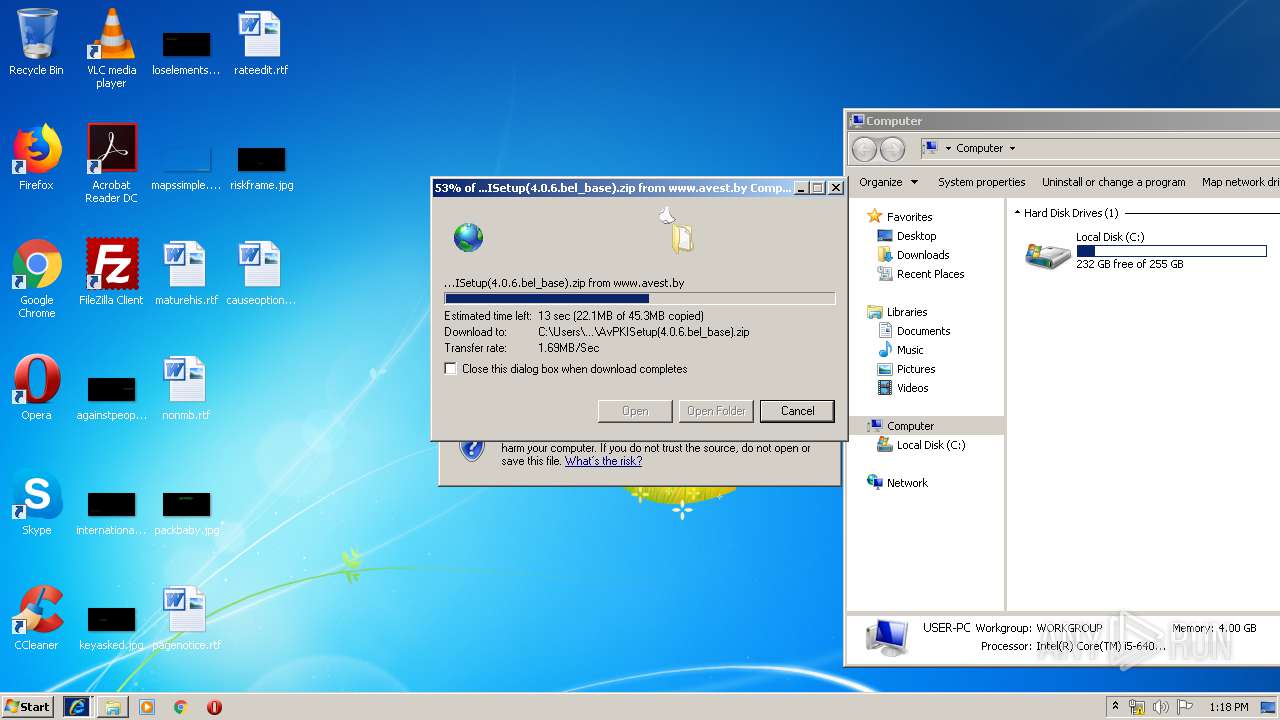Click the network tray icon
1280x720 pixels.
click(1137, 707)
